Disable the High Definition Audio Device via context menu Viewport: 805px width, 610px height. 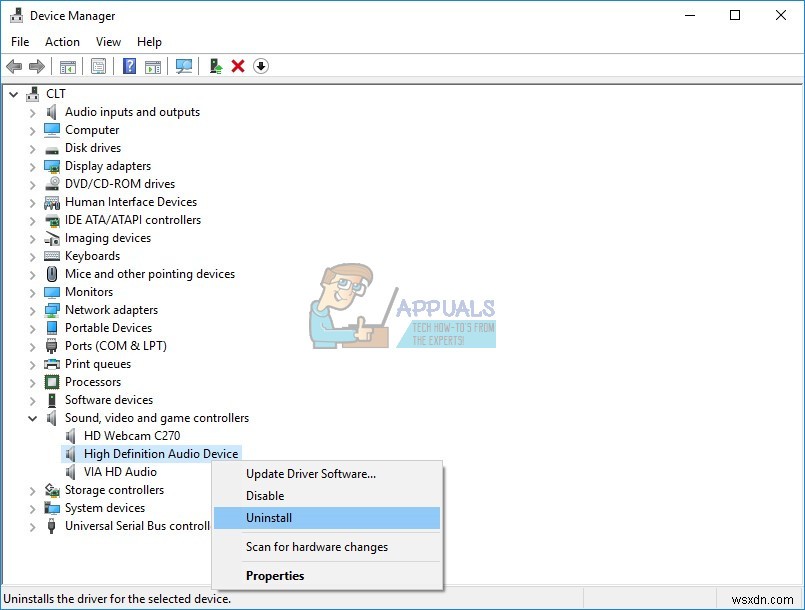[268, 495]
